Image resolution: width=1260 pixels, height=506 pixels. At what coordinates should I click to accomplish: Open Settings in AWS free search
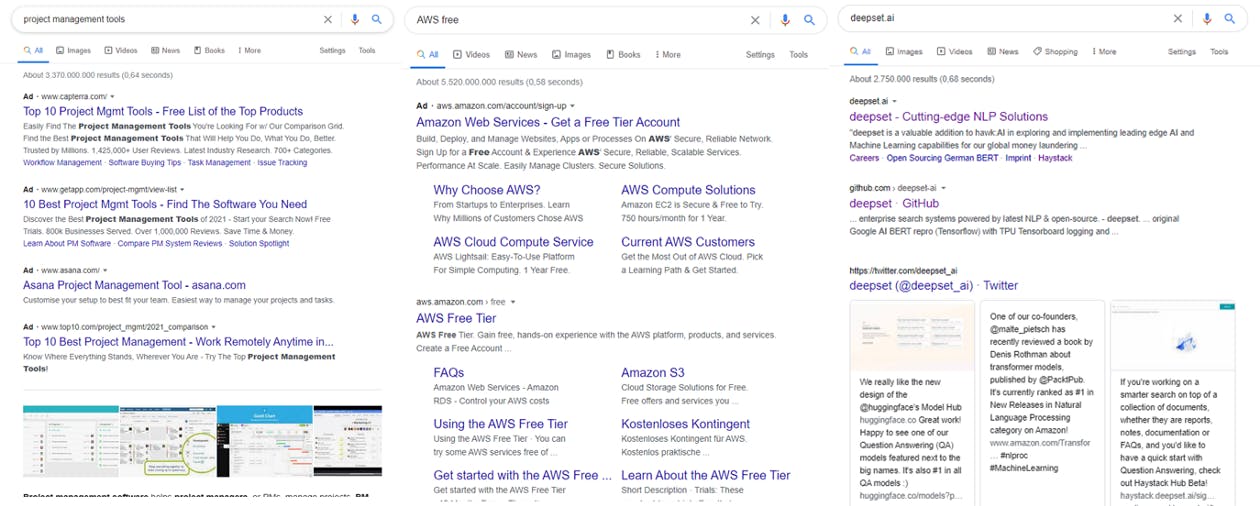(760, 55)
